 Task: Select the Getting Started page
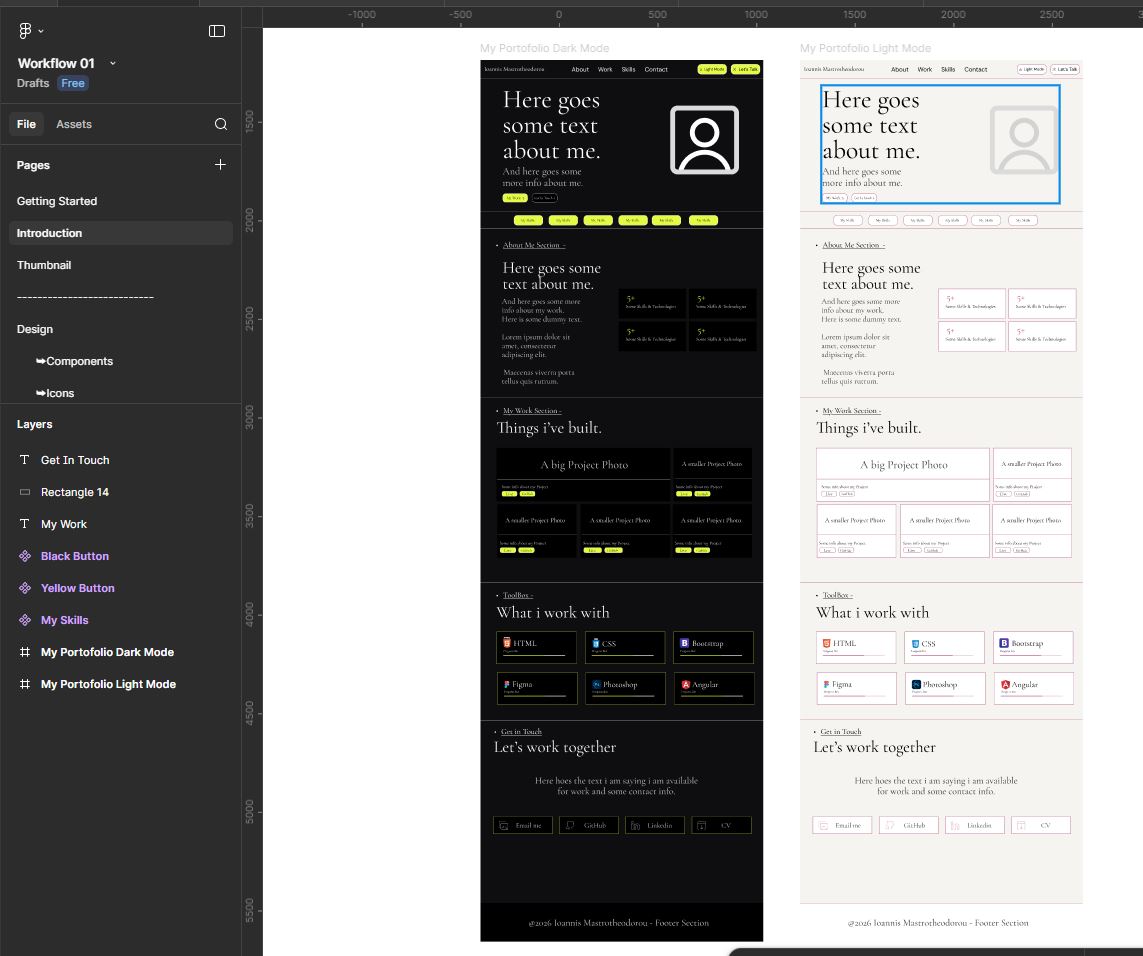[x=57, y=201]
